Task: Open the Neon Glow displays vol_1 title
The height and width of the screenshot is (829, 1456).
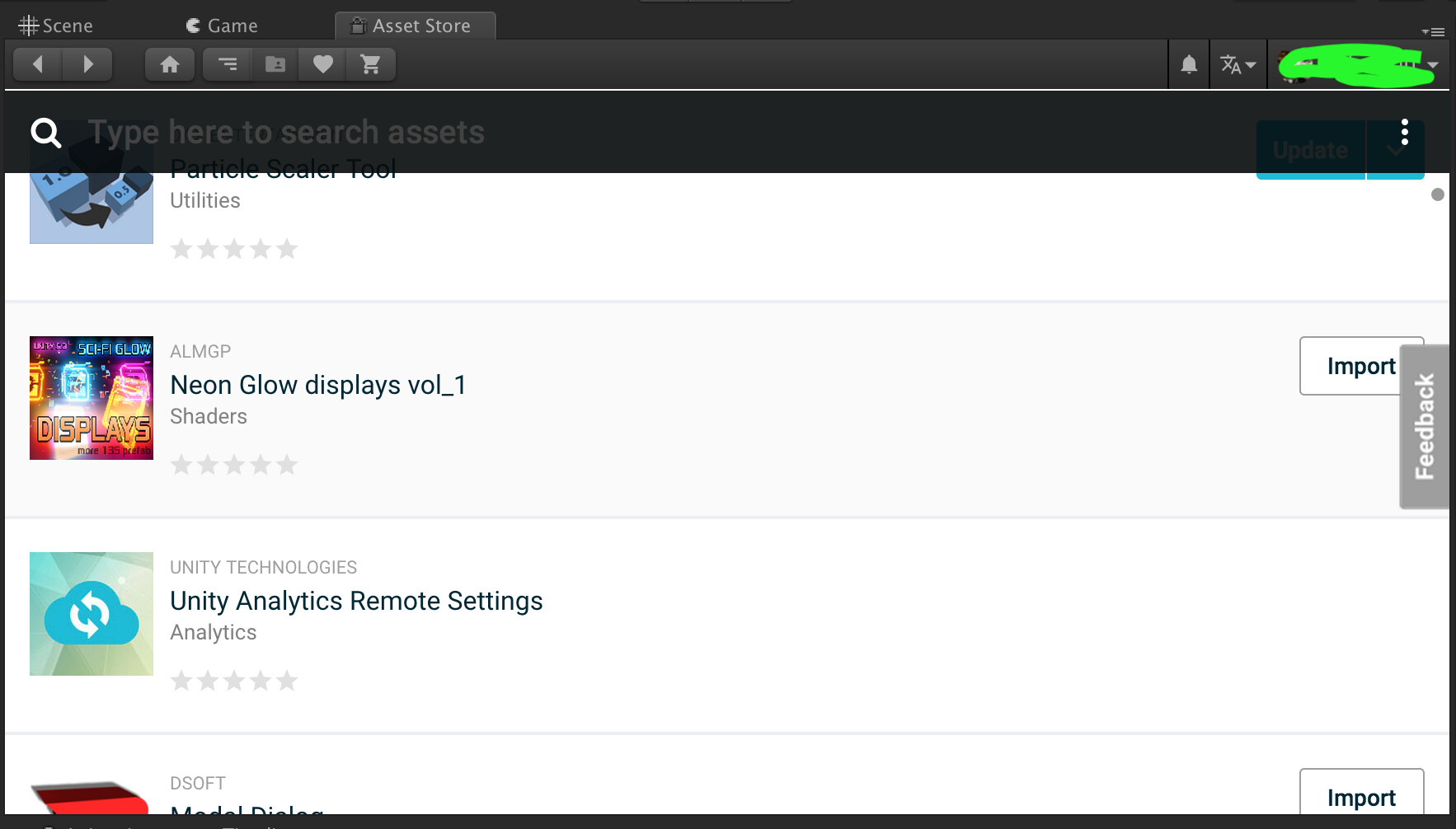Action: [318, 385]
